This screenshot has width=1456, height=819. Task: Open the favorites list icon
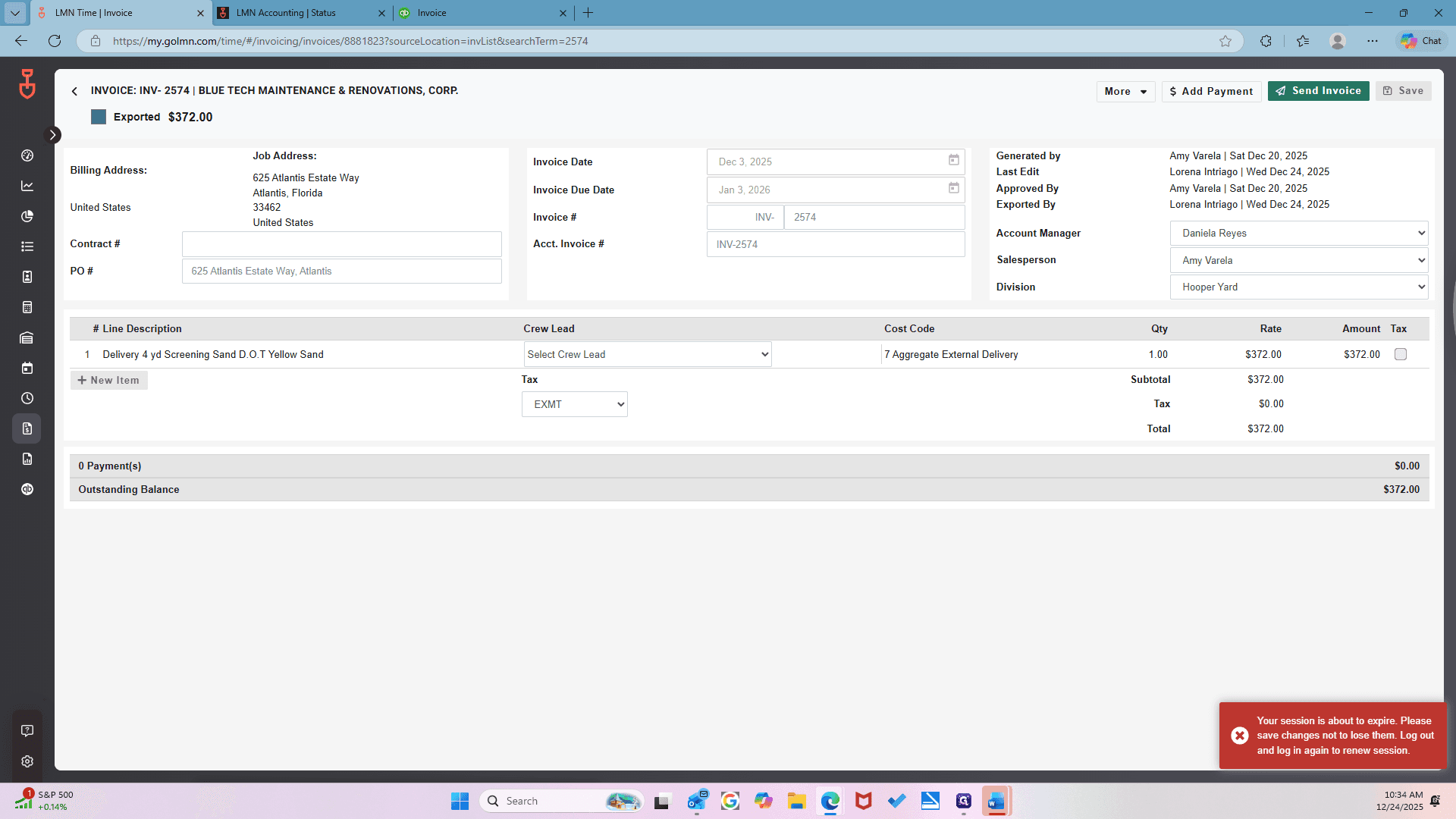point(1303,41)
